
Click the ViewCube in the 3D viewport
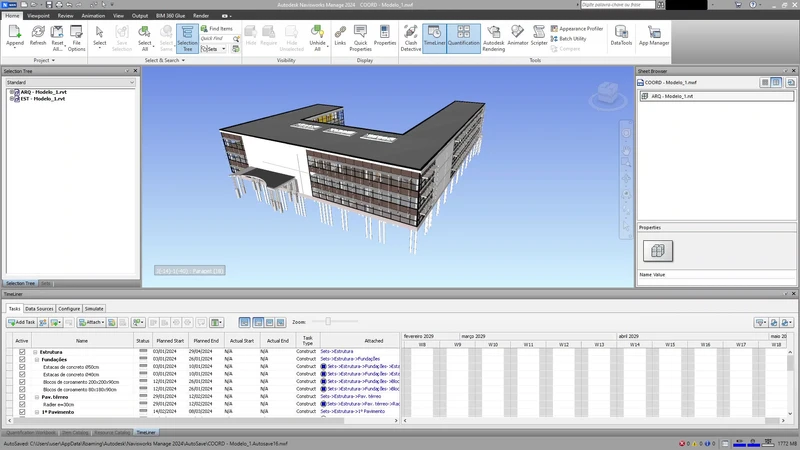pos(608,95)
